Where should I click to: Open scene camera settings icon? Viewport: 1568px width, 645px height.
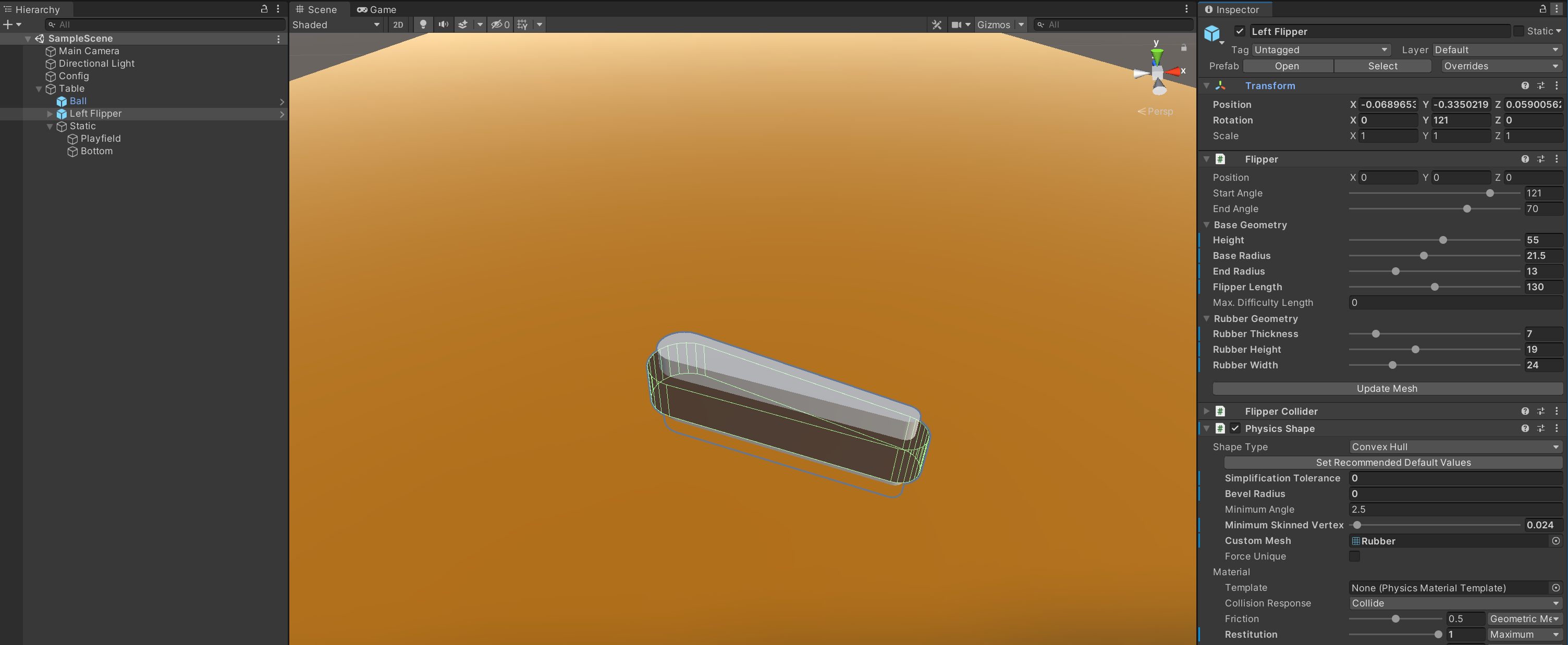957,24
